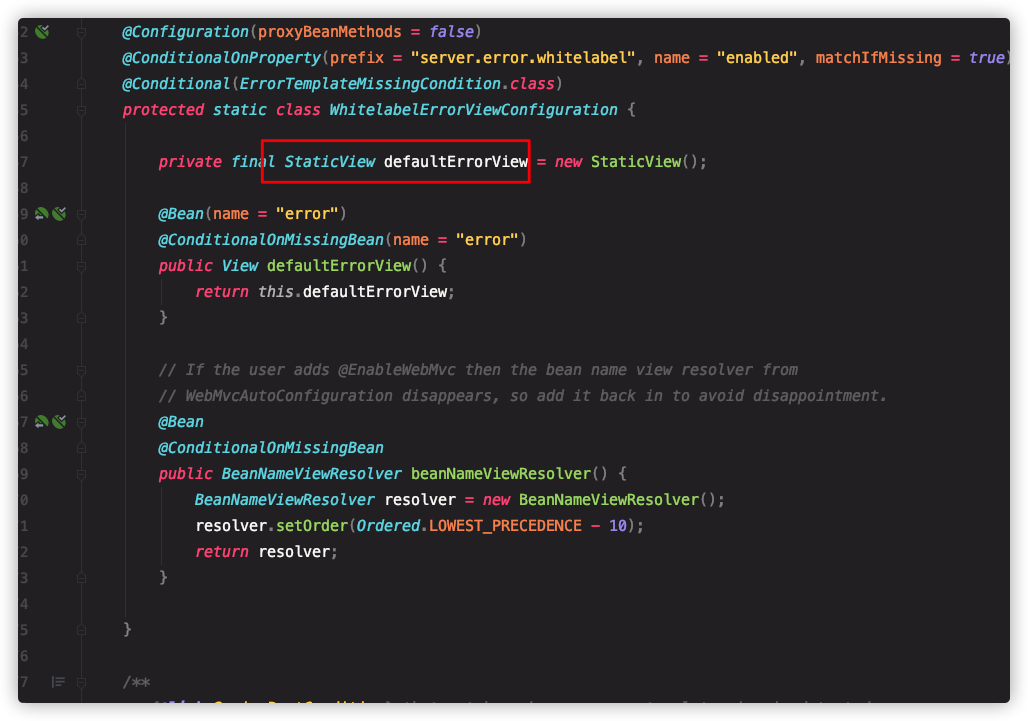This screenshot has width=1028, height=721.
Task: Click the 'protected' keyword
Action: coord(163,109)
